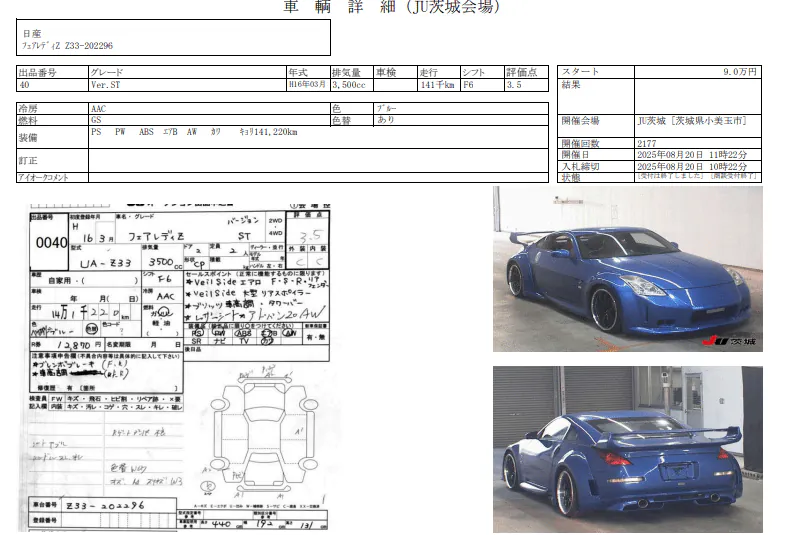
Task: Click the グレード column header
Action: coord(107,72)
